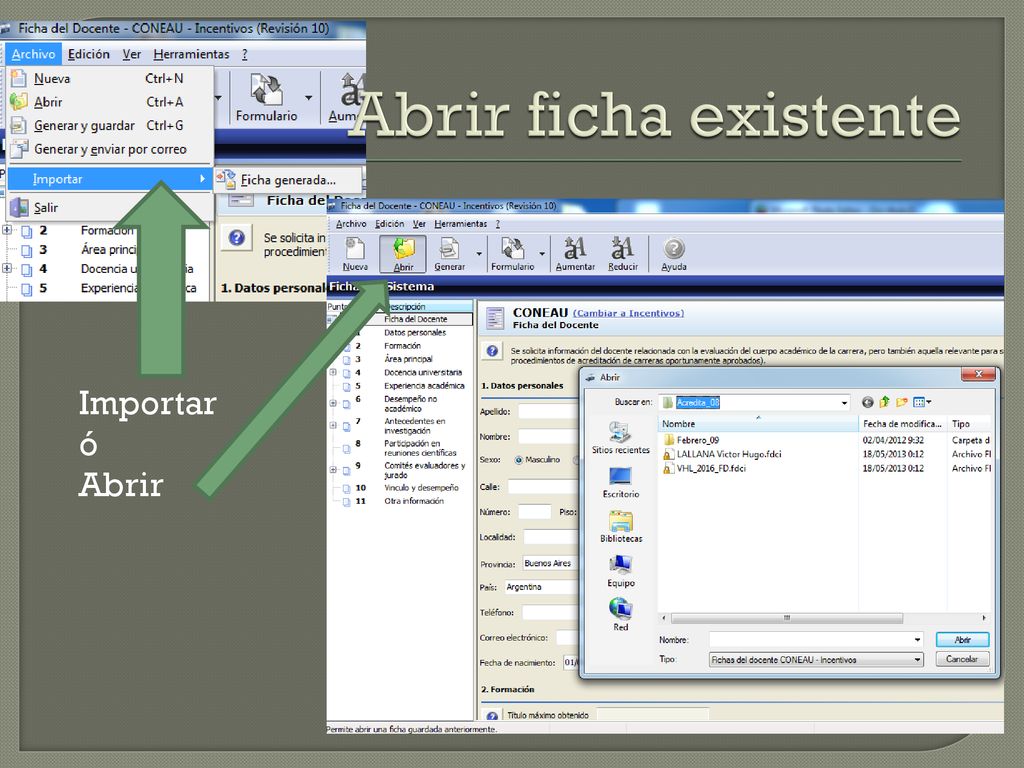The image size is (1024, 768).
Task: Open the Ver menu in the smaller window
Action: point(419,223)
